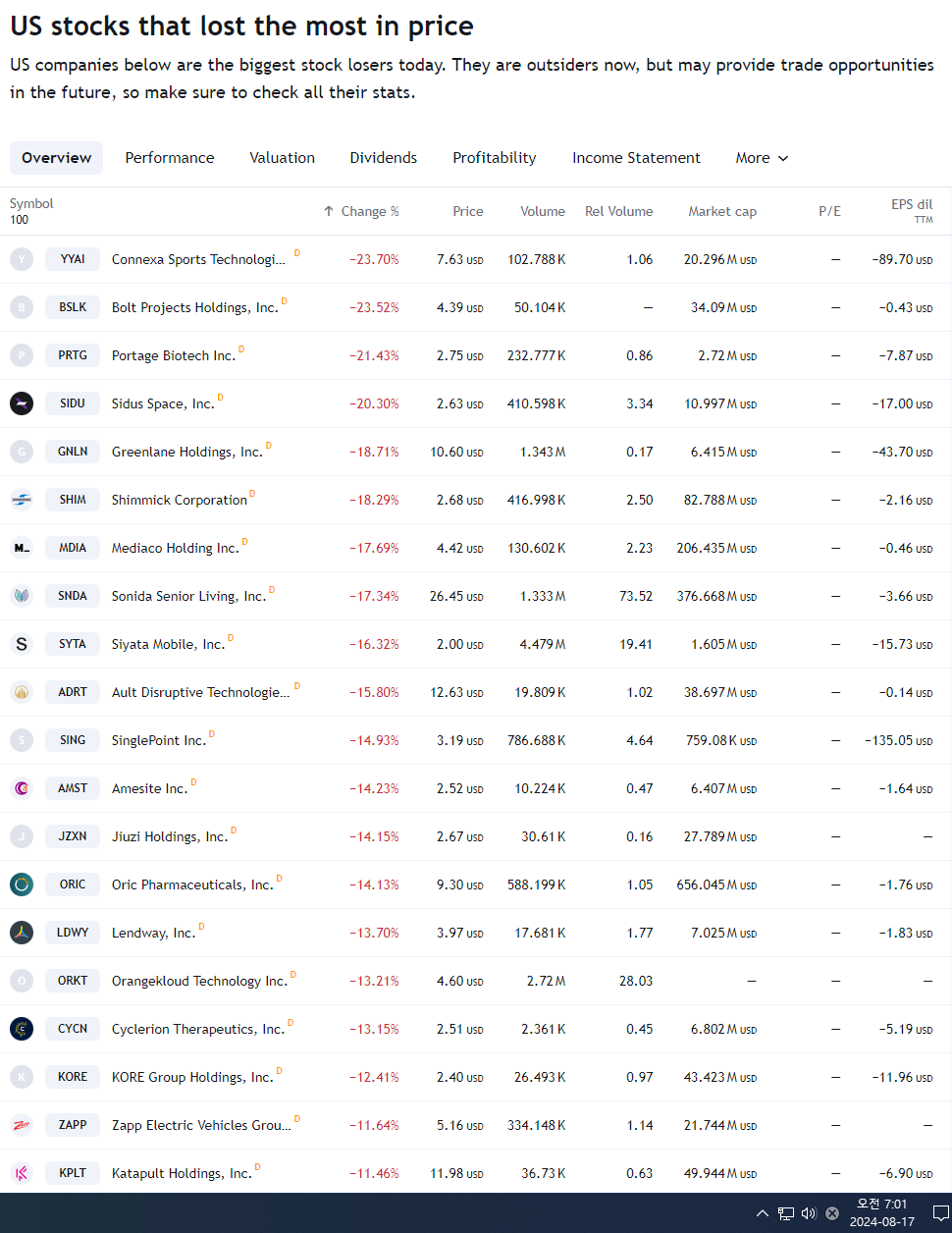Image resolution: width=952 pixels, height=1233 pixels.
Task: Click the Sidus Space company logo icon
Action: (22, 403)
